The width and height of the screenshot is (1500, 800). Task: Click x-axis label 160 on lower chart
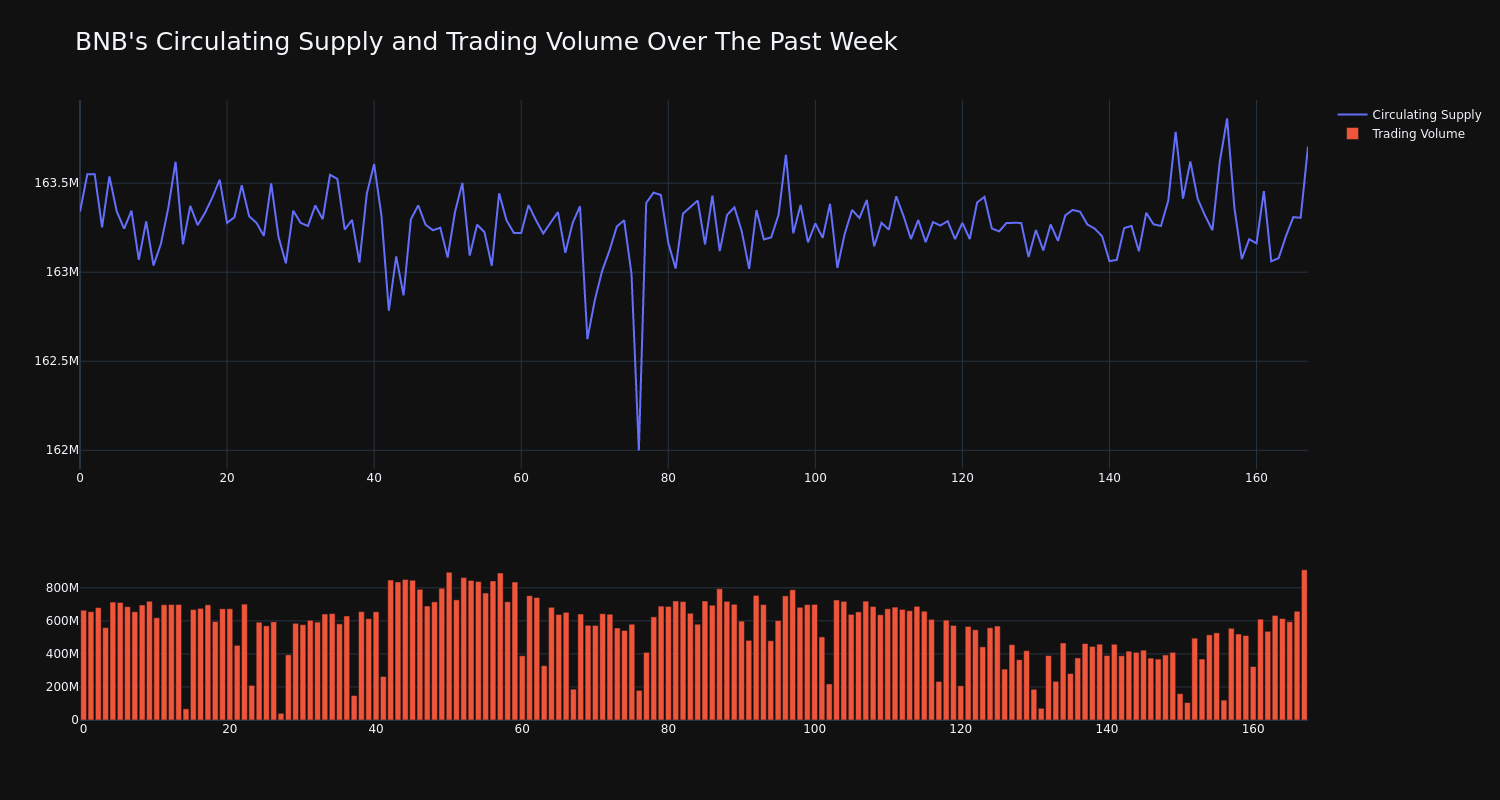(1253, 729)
